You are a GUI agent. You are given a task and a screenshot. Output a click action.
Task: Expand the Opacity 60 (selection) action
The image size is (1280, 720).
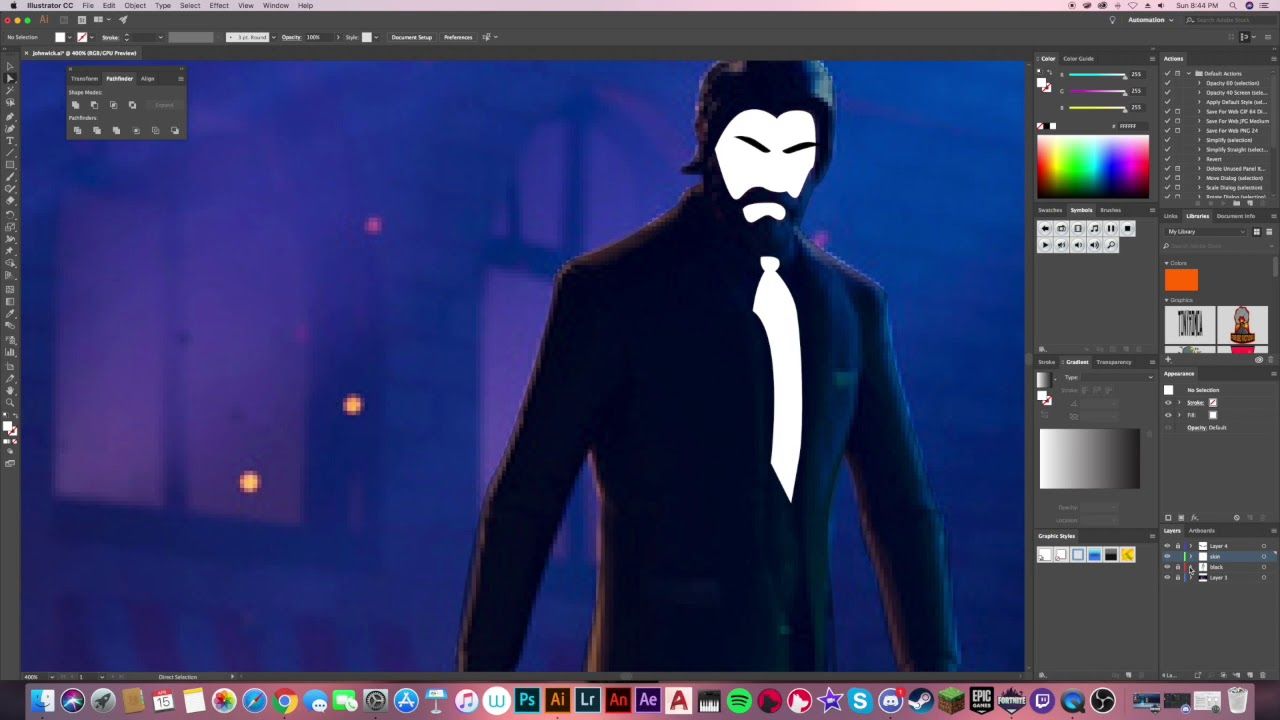pyautogui.click(x=1199, y=83)
